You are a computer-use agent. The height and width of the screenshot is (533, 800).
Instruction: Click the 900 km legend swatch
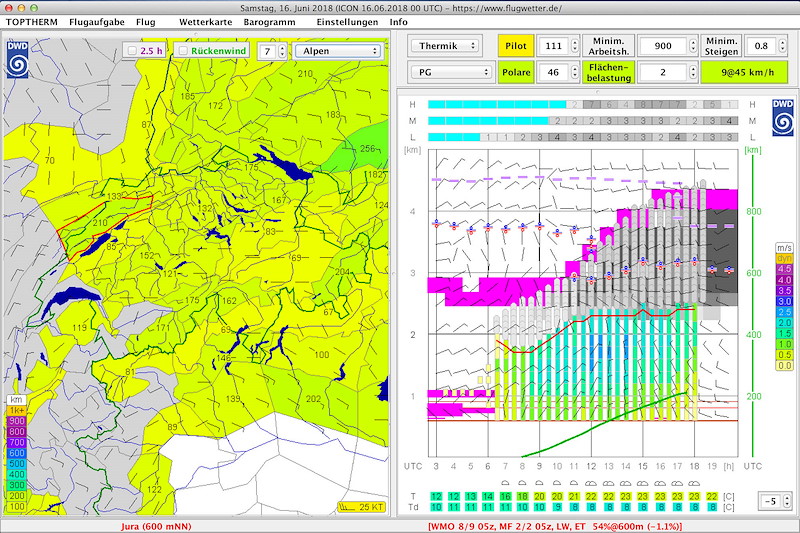pos(16,421)
